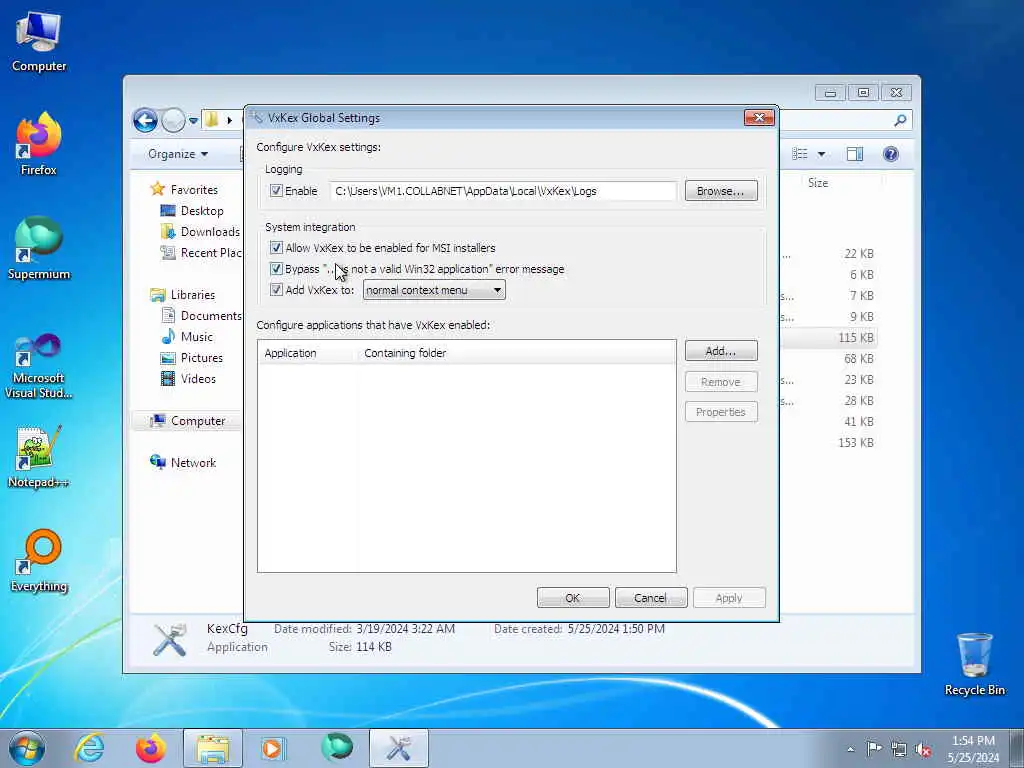The width and height of the screenshot is (1024, 768).
Task: Click the log folder path field
Action: [503, 191]
